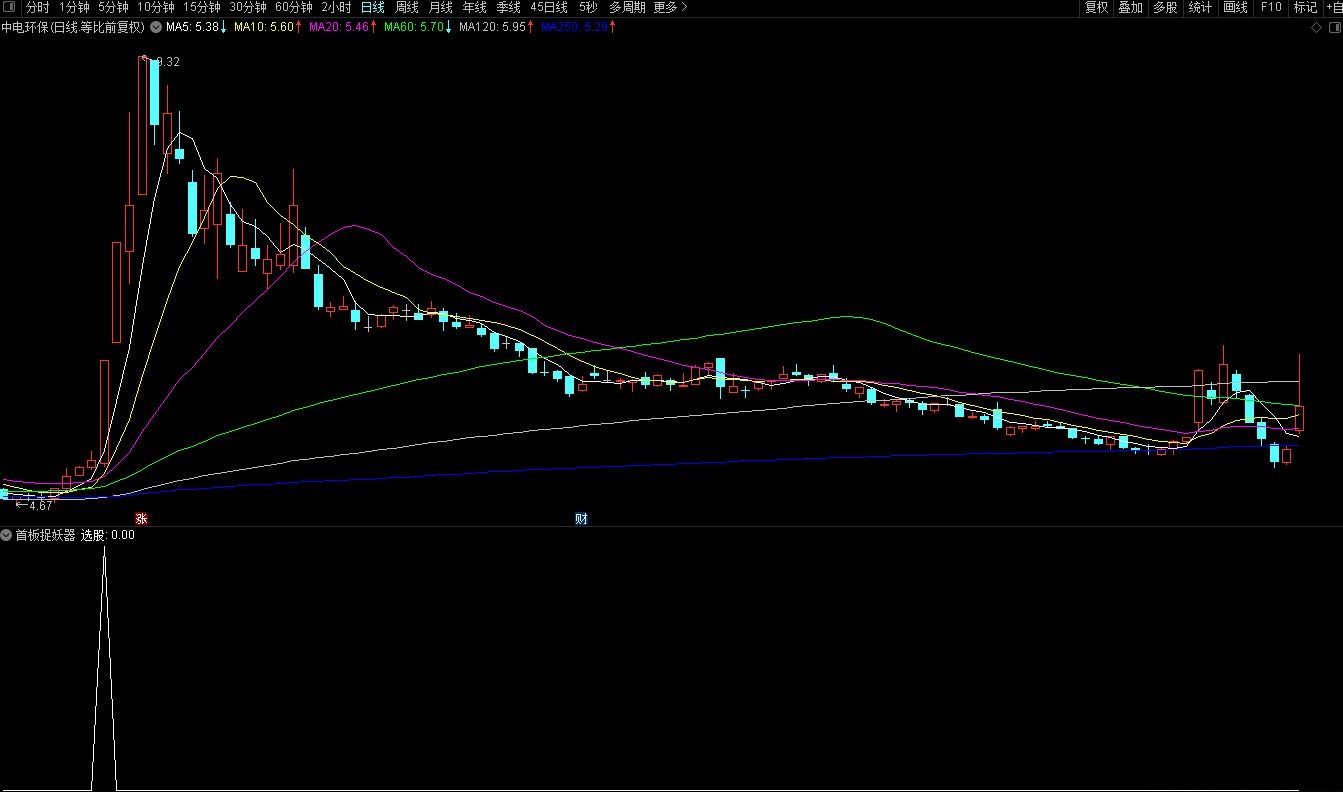Click the last red candle with long upper wick

1300,417
